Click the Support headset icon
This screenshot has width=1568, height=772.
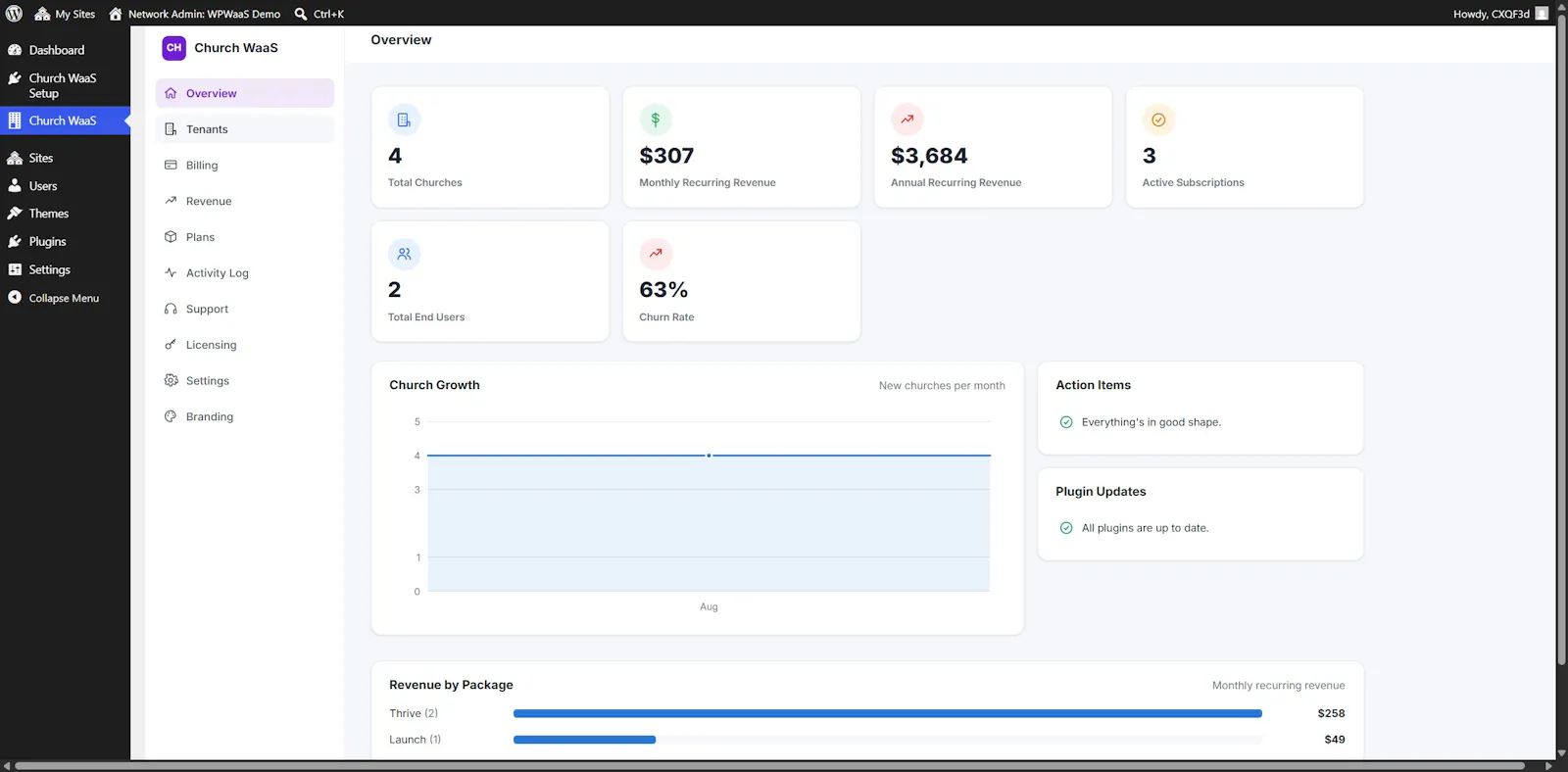click(171, 309)
